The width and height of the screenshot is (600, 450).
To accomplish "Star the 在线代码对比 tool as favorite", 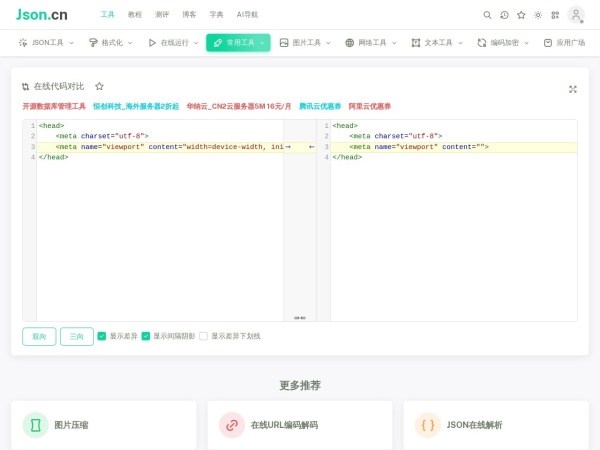I will click(99, 87).
